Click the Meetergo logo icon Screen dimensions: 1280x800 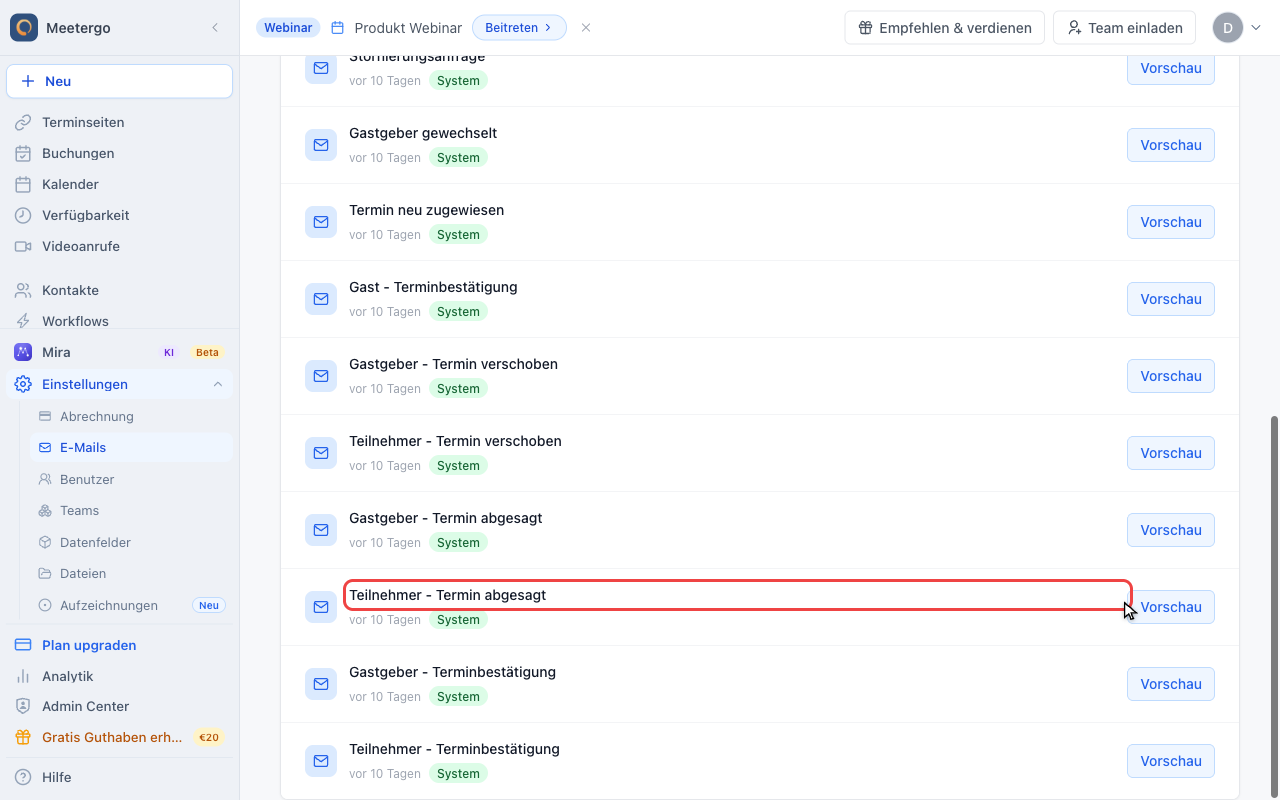click(x=24, y=28)
